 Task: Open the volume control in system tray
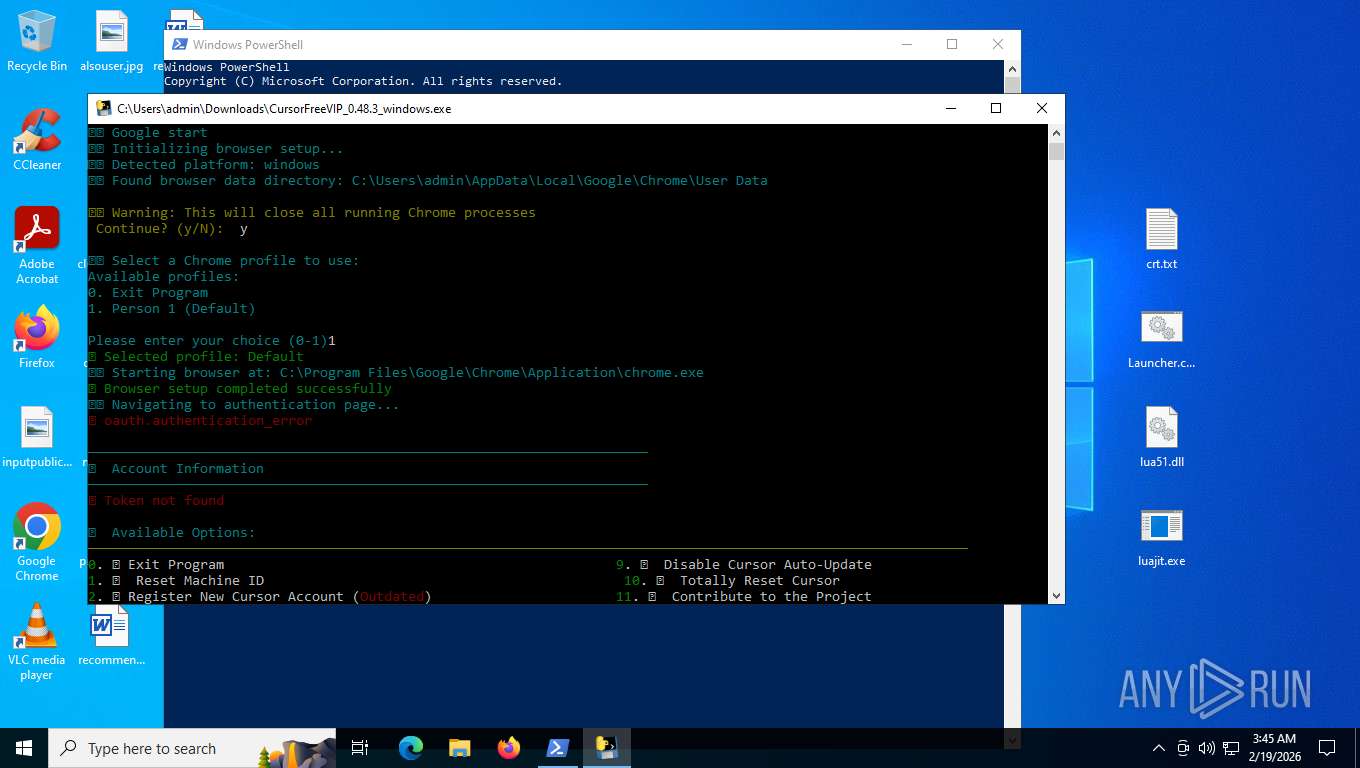tap(1206, 748)
